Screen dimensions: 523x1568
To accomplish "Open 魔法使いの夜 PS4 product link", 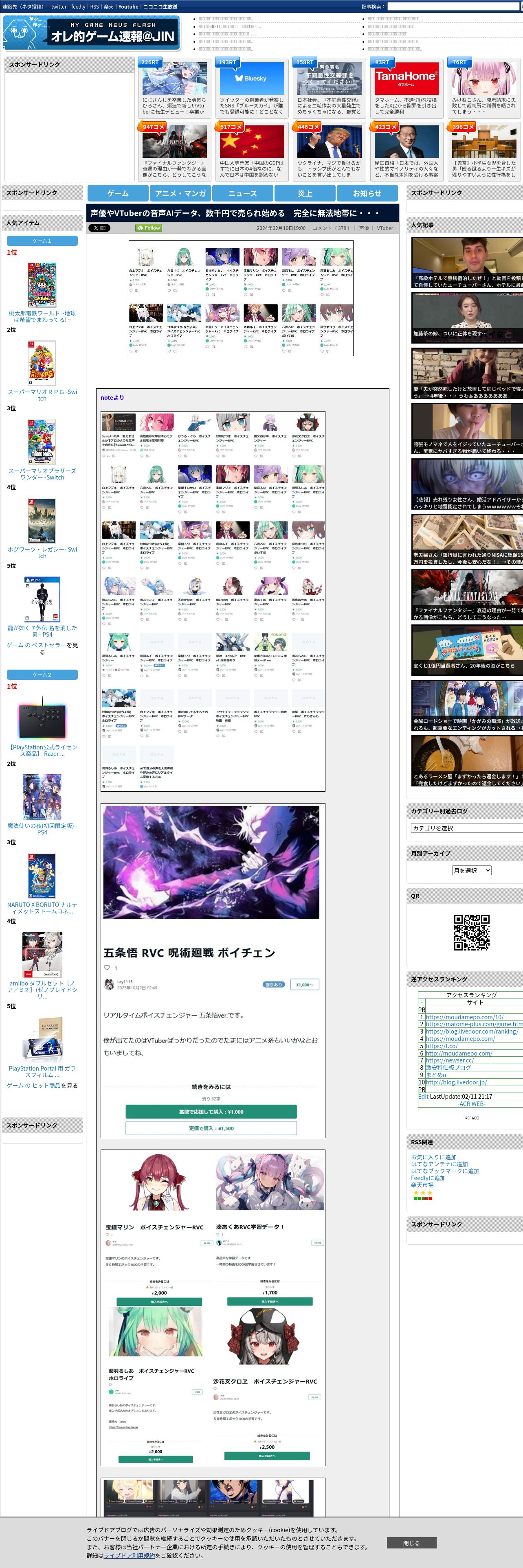I will tap(42, 829).
